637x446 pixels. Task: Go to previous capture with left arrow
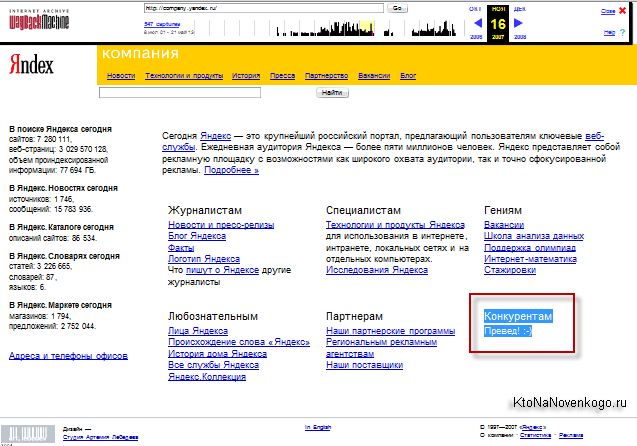point(477,22)
